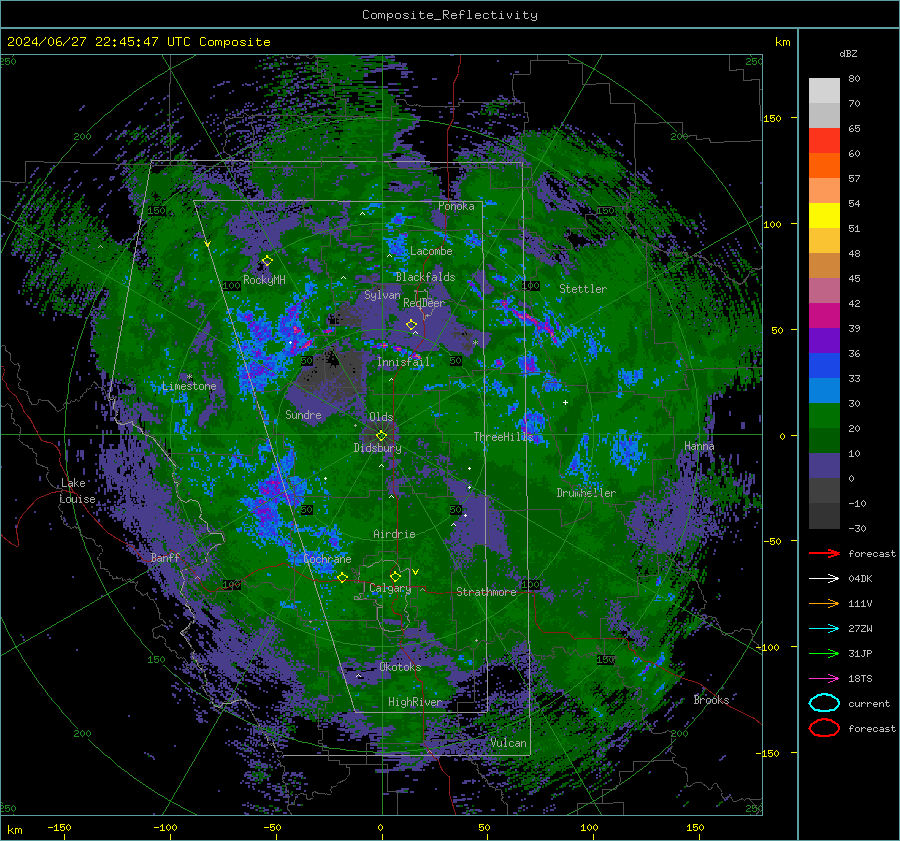
Task: Click the Blackfalds label on map
Action: pyautogui.click(x=425, y=277)
